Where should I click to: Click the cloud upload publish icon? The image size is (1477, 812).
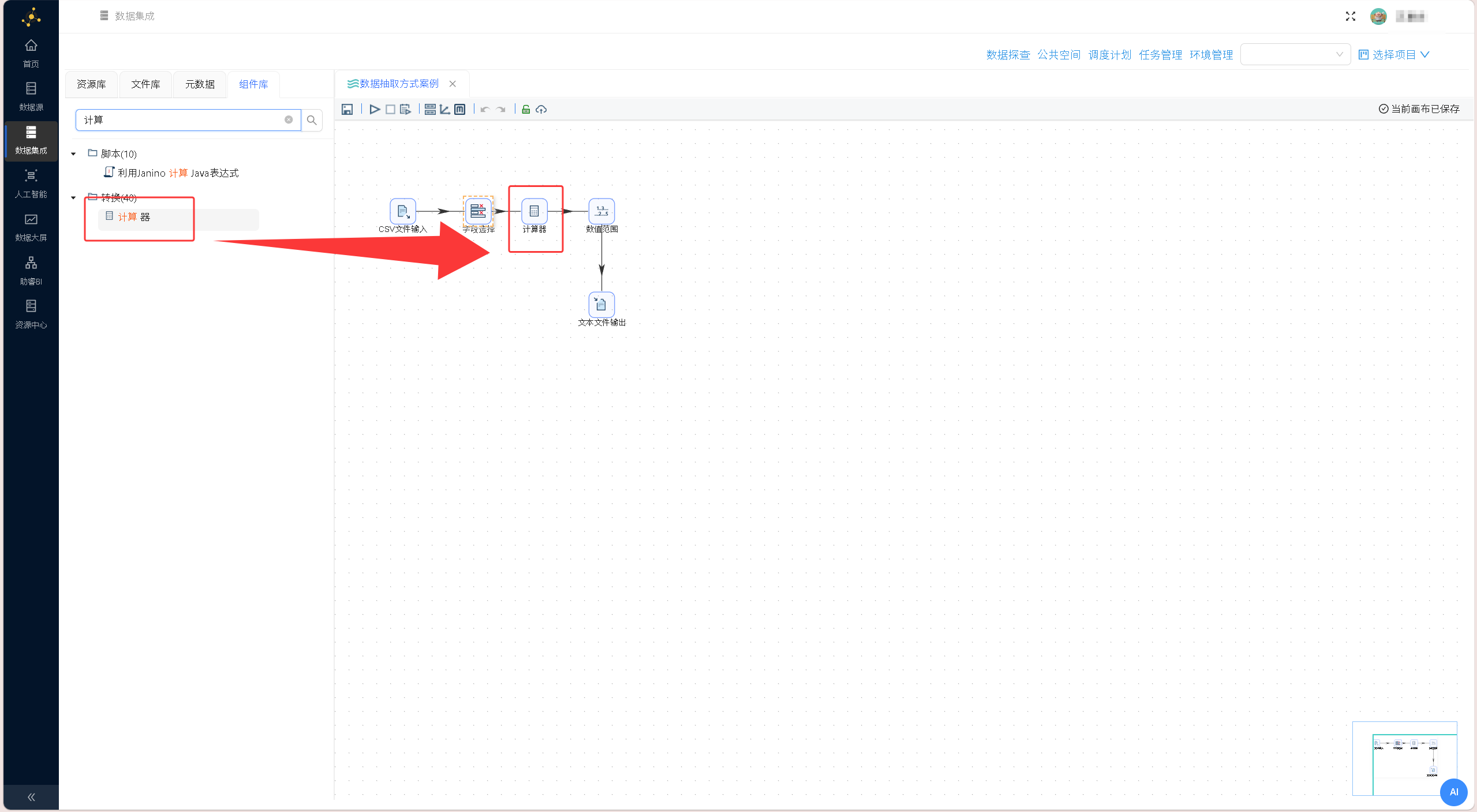coord(541,109)
